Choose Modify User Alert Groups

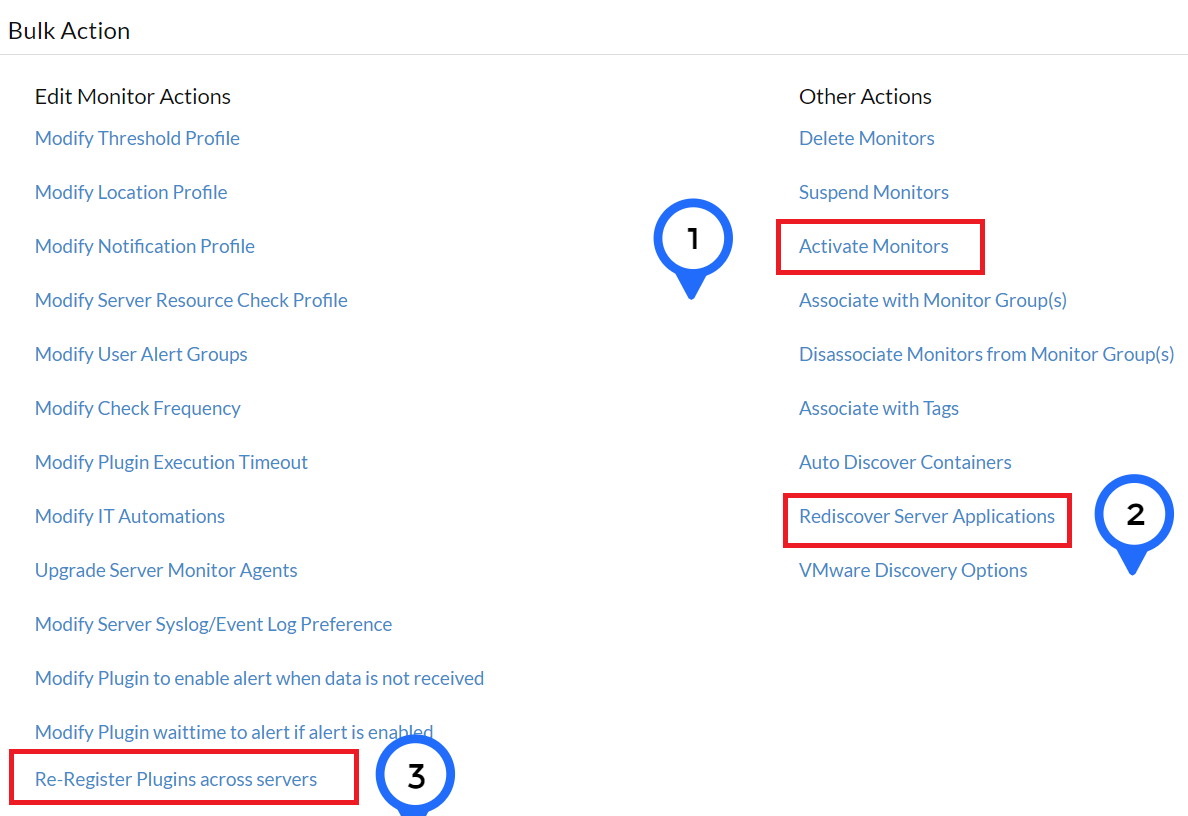tap(141, 354)
